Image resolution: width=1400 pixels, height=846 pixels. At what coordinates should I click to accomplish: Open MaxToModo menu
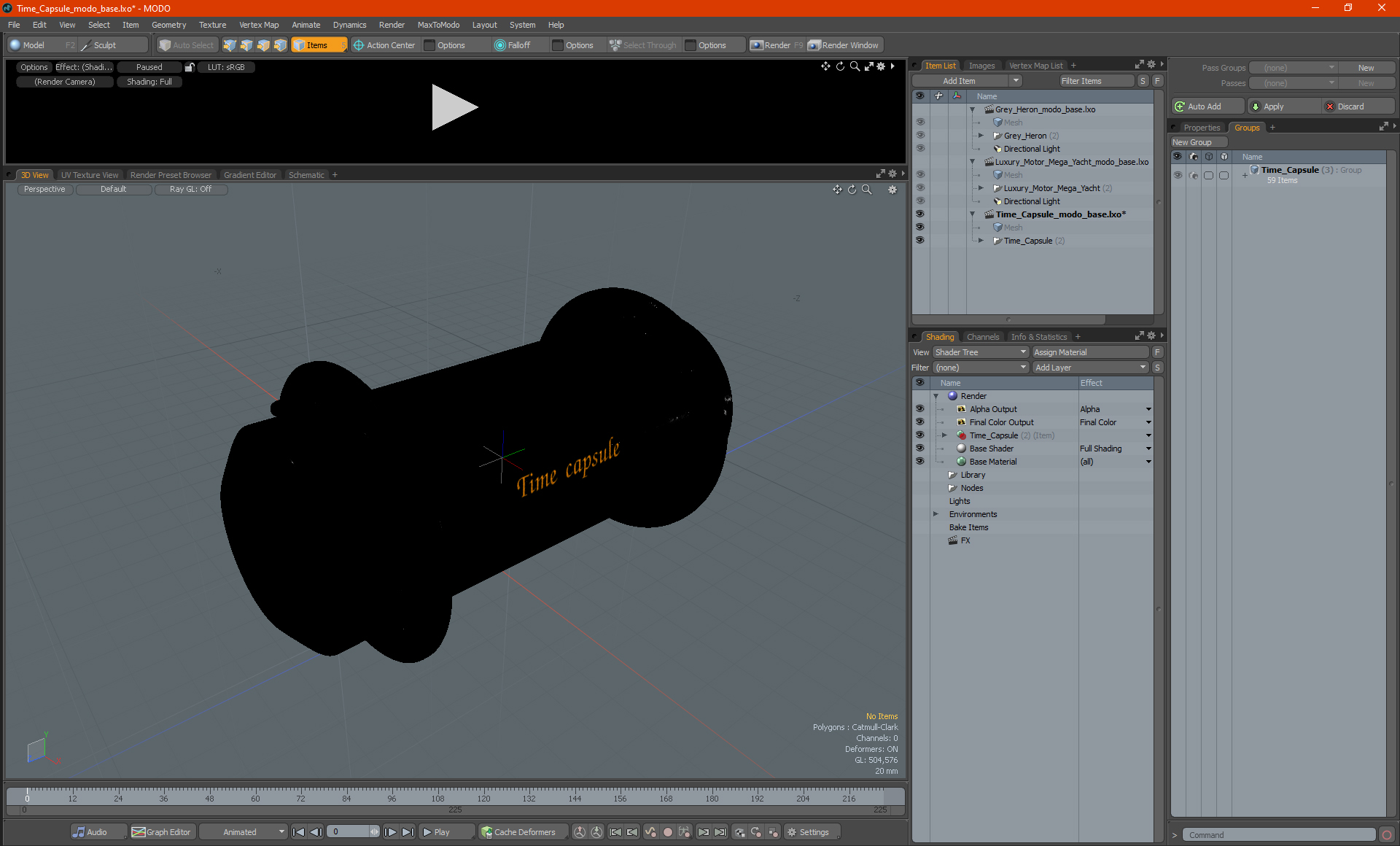coord(438,25)
